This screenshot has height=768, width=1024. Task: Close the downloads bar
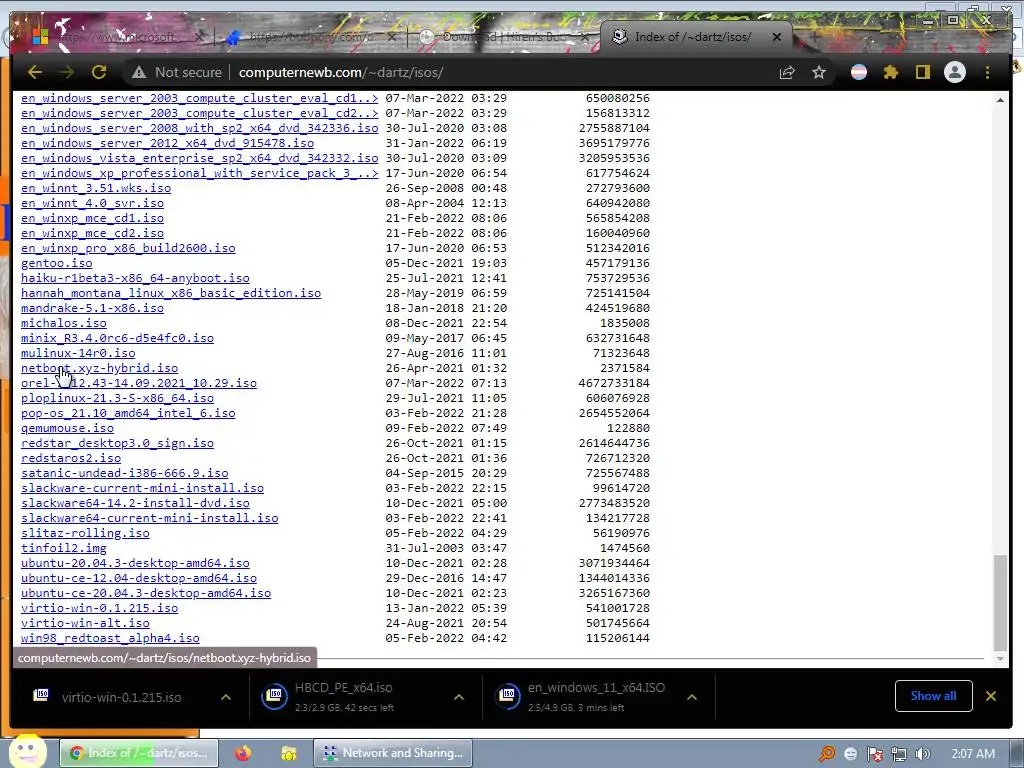[991, 696]
